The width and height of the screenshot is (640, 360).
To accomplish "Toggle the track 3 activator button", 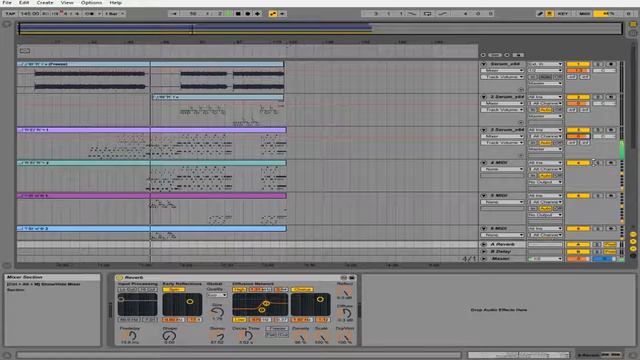I will [578, 130].
